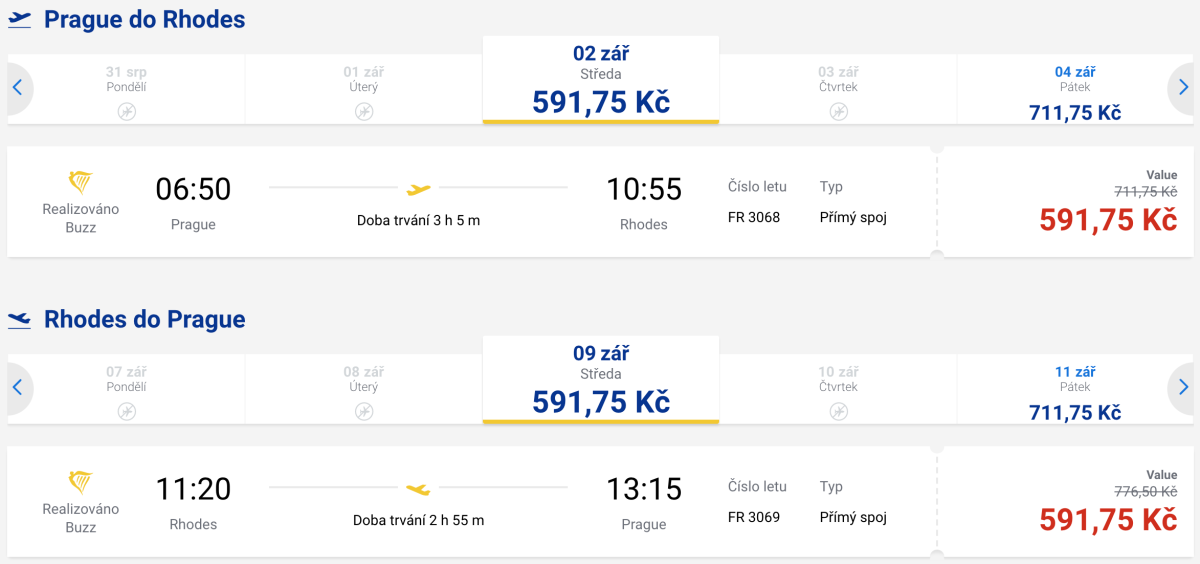The height and width of the screenshot is (564, 1200).
Task: Select the 11 zář Pátek return date
Action: (x=1075, y=392)
